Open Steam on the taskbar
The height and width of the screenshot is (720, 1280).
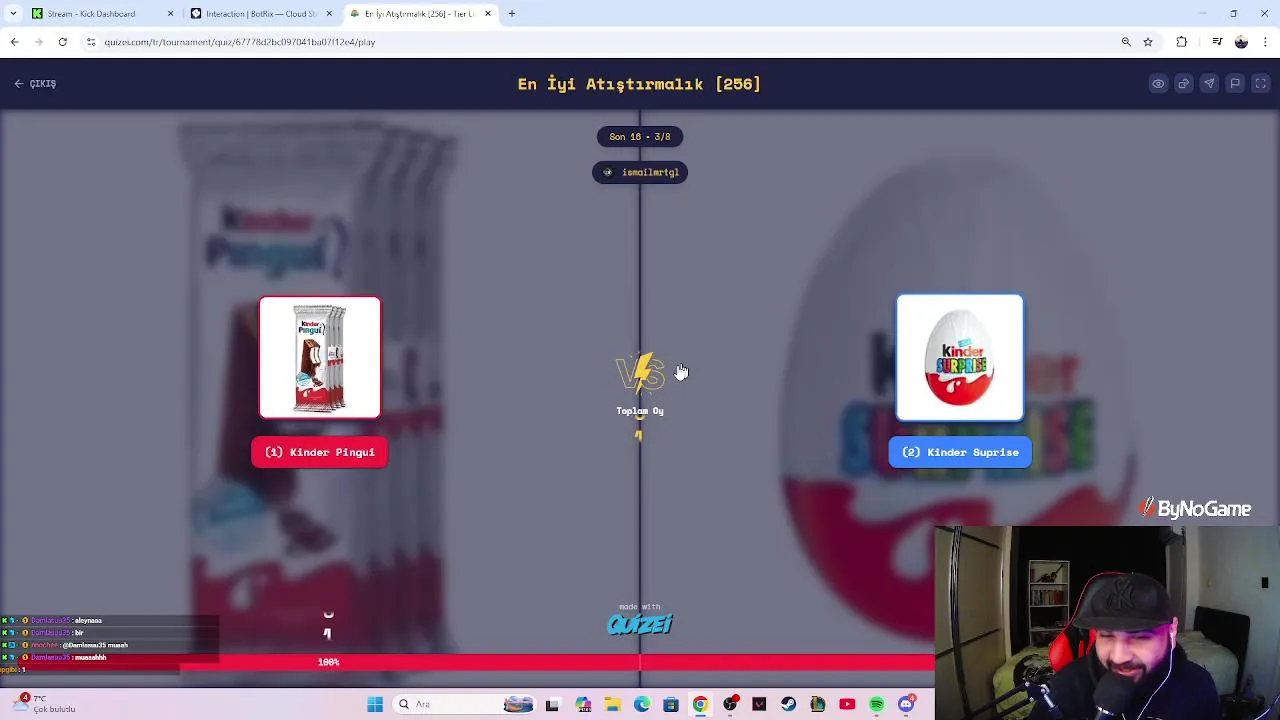tap(788, 704)
